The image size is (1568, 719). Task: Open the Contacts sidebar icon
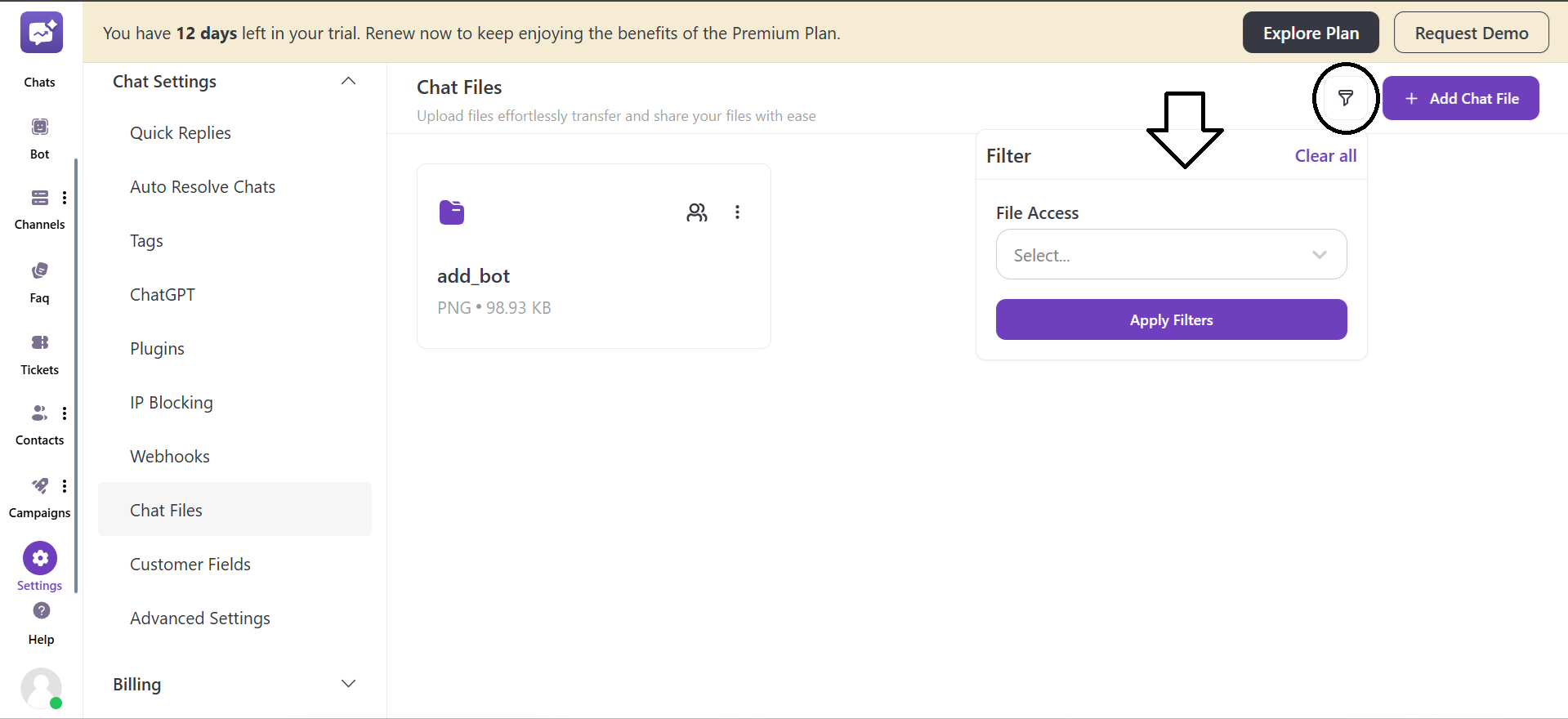pos(39,413)
